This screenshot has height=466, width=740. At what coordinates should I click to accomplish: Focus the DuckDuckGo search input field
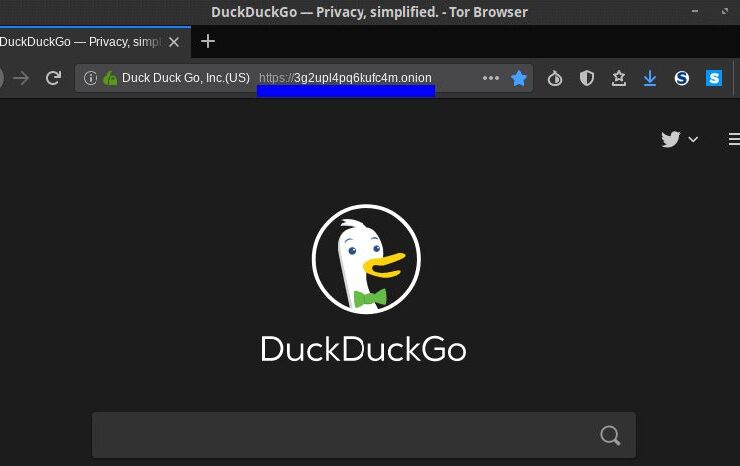point(364,435)
